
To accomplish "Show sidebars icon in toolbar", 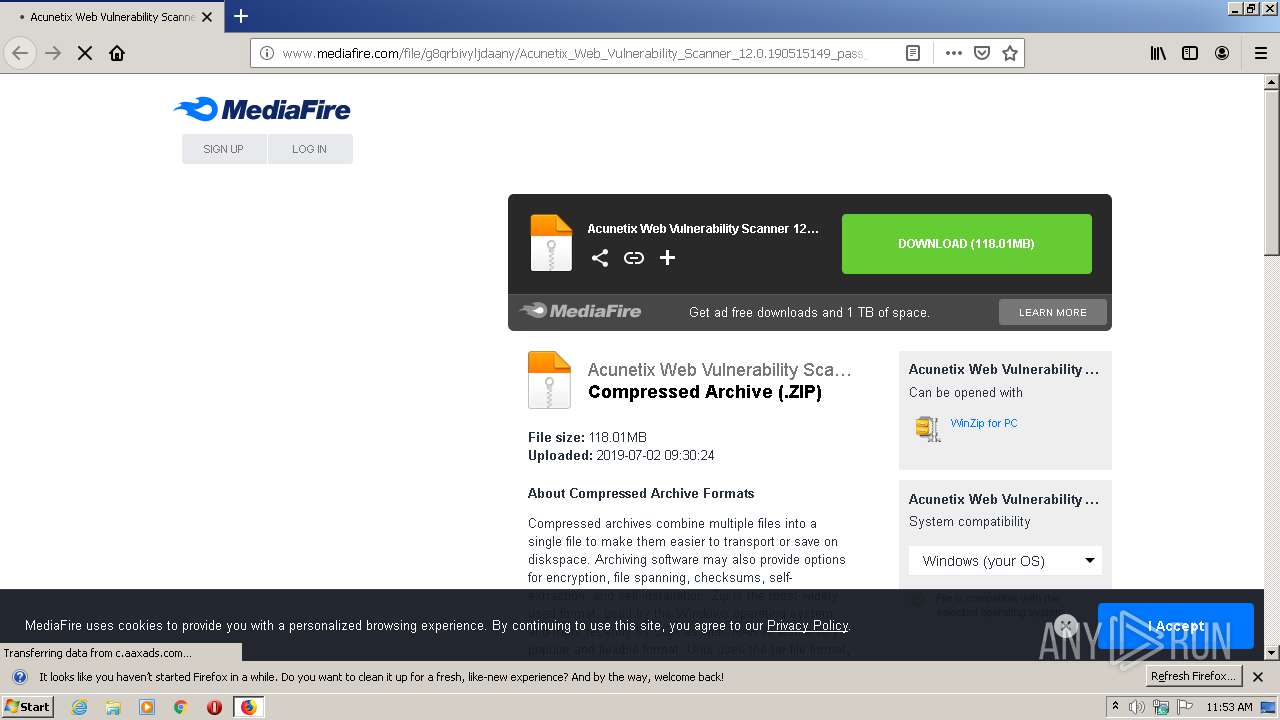I will pyautogui.click(x=1190, y=53).
